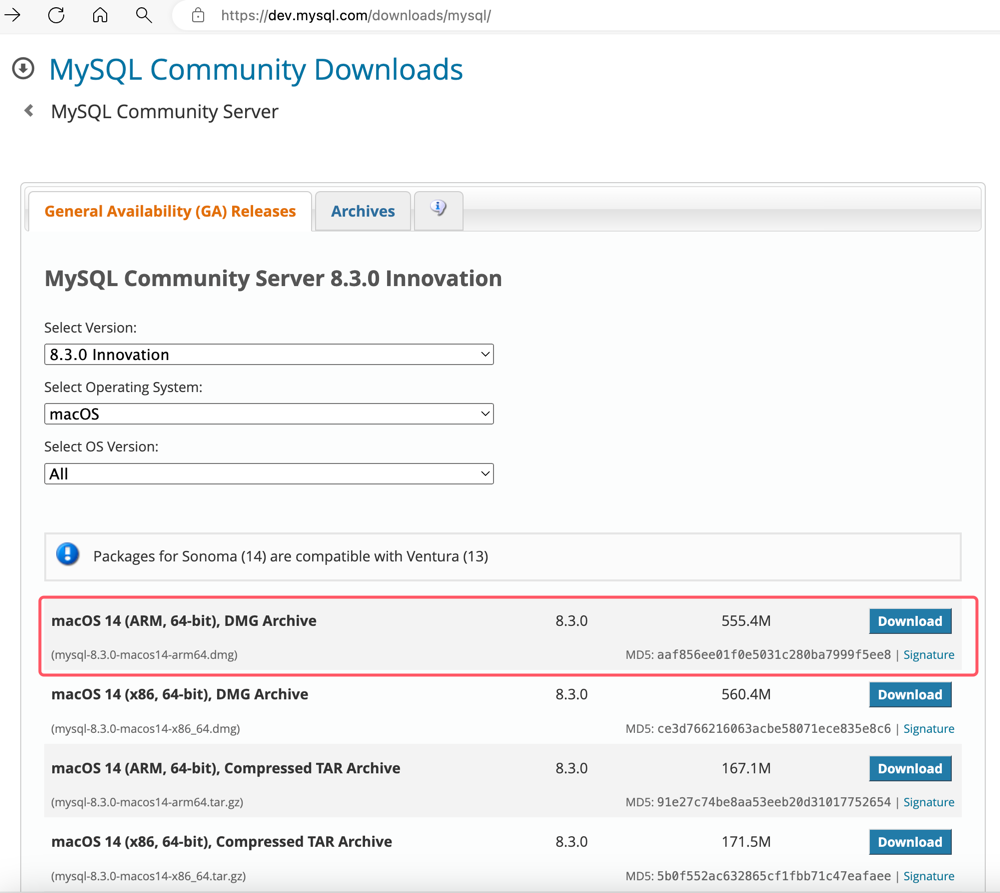This screenshot has height=893, width=1000.
Task: Open Signature link for x86_64.dmg package
Action: coord(929,728)
